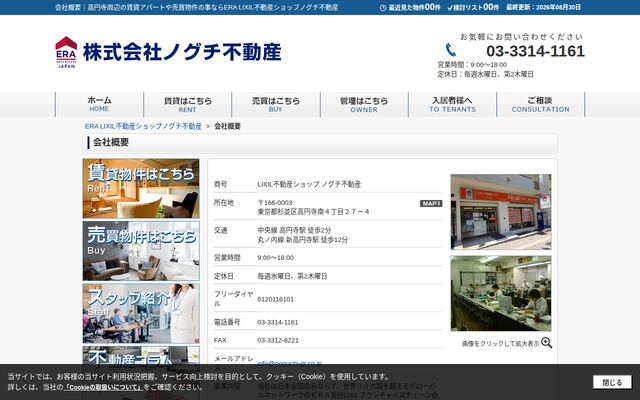This screenshot has height=400, width=640.
Task: Click the 中央線 高円寺駅 徒歩2分 text
Action: tap(294, 230)
